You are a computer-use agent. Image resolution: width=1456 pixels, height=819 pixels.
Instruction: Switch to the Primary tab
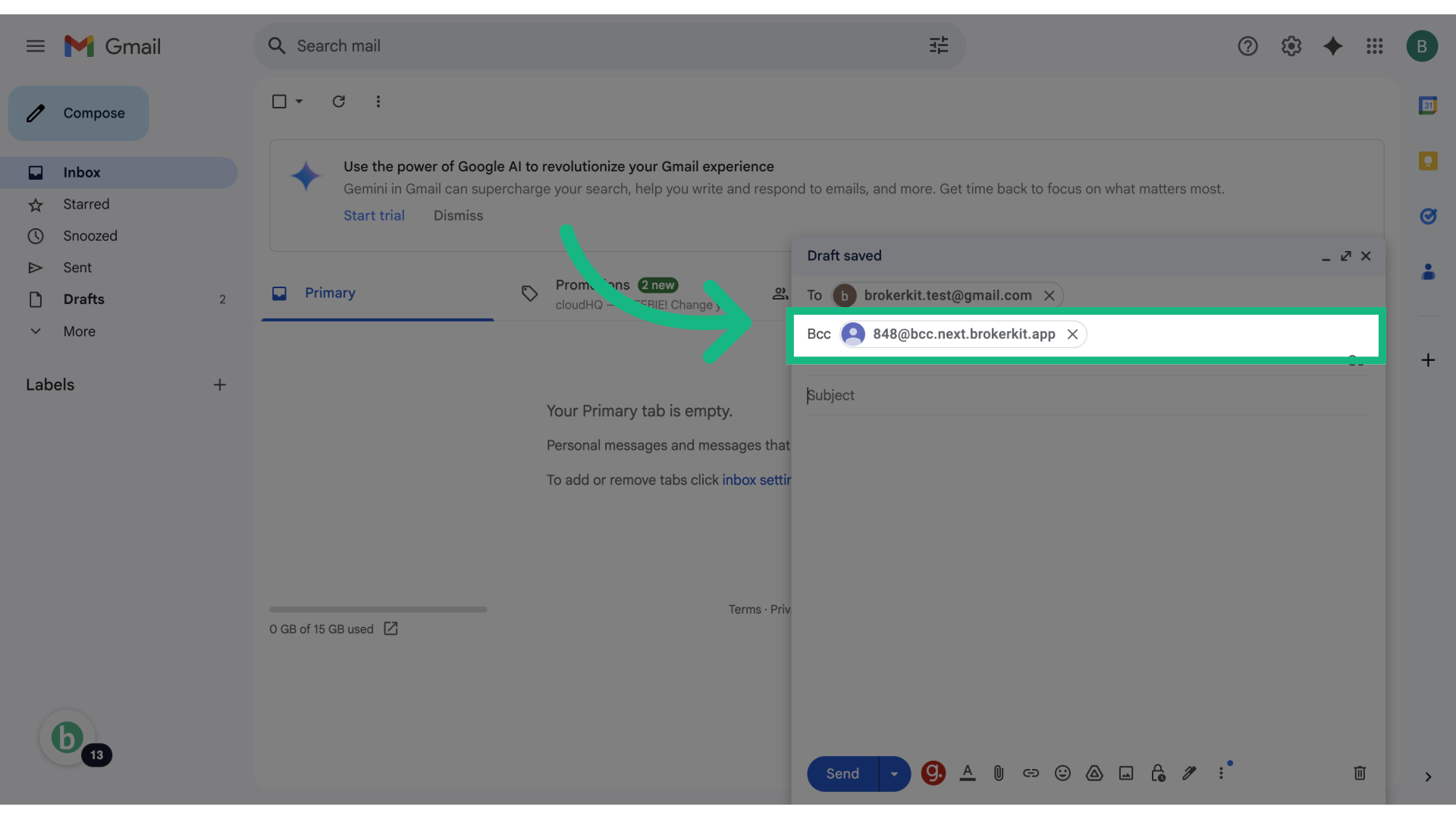coord(378,293)
